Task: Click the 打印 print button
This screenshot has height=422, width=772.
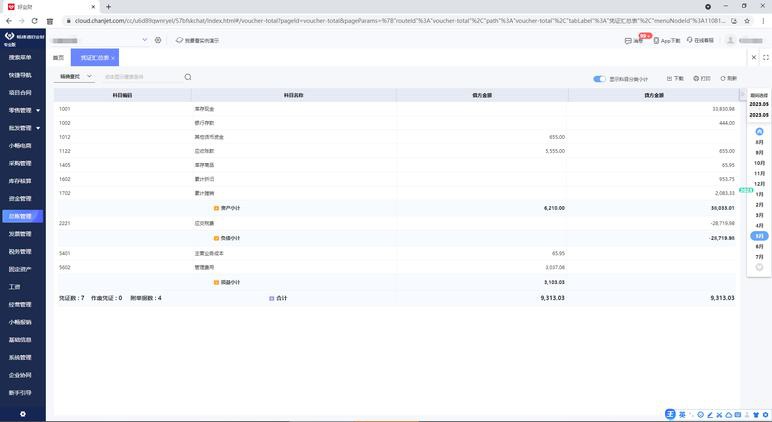Action: click(702, 78)
